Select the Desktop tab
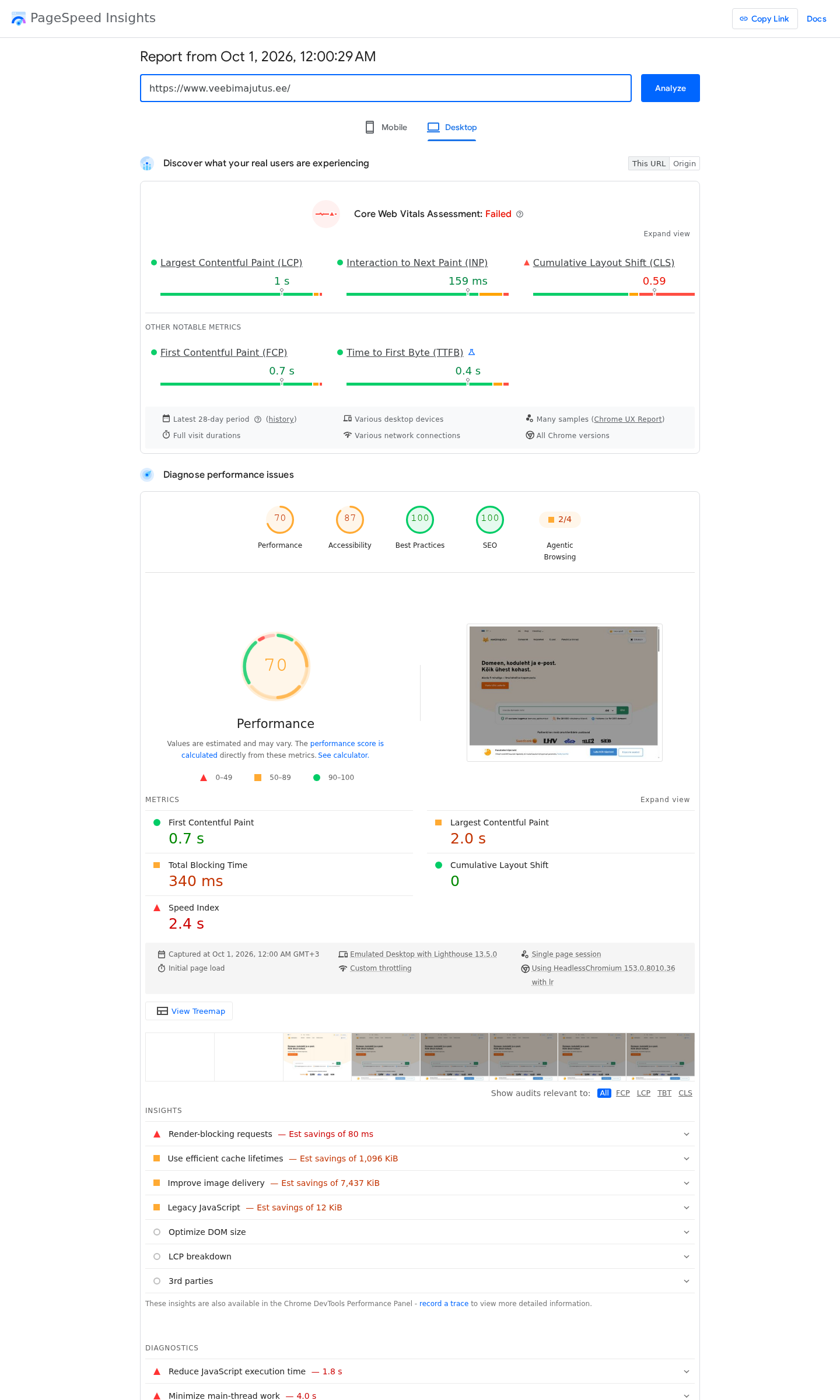840x1400 pixels. click(x=452, y=127)
